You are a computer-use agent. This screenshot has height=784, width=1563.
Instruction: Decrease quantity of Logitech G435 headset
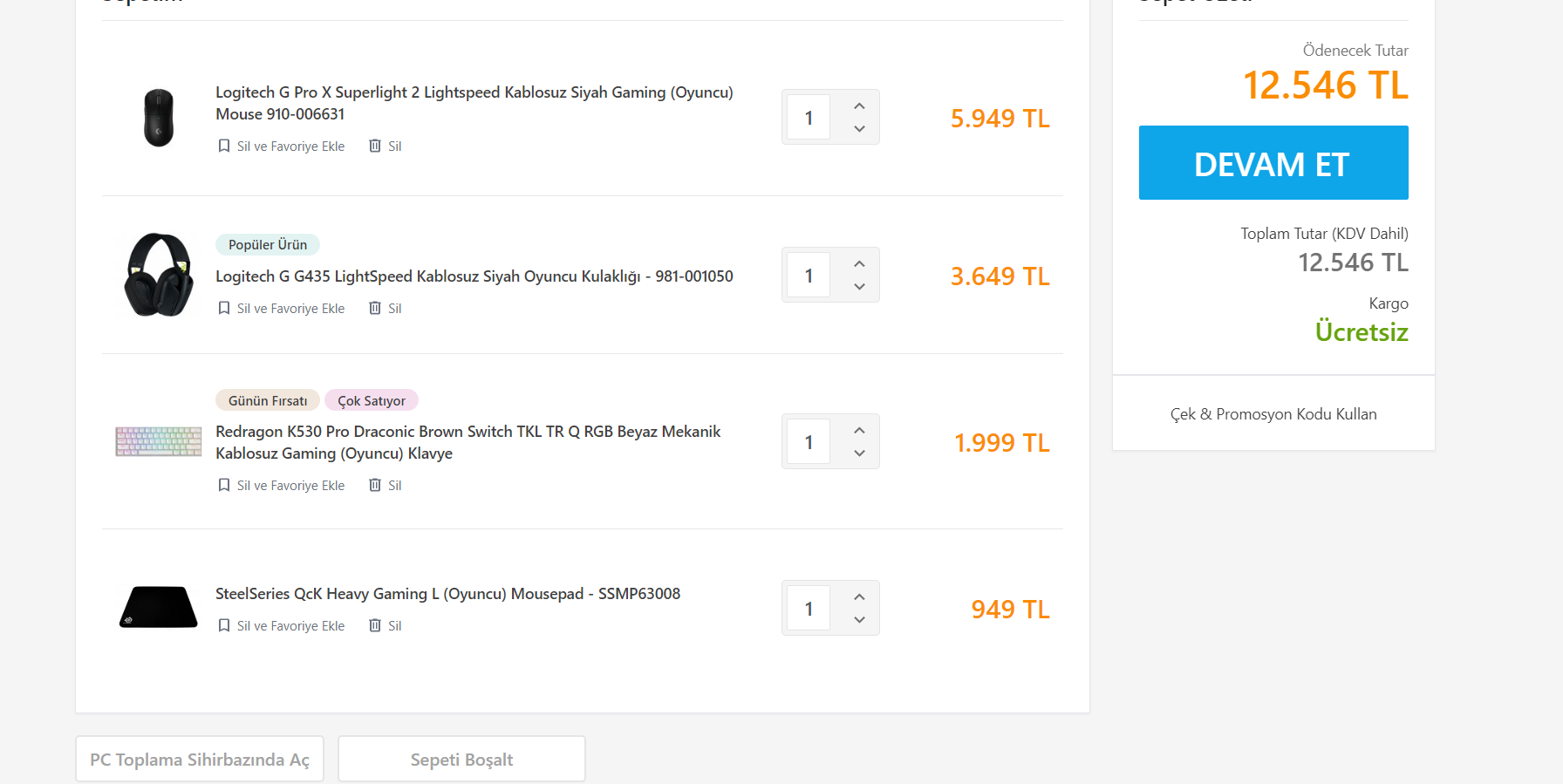pyautogui.click(x=859, y=287)
